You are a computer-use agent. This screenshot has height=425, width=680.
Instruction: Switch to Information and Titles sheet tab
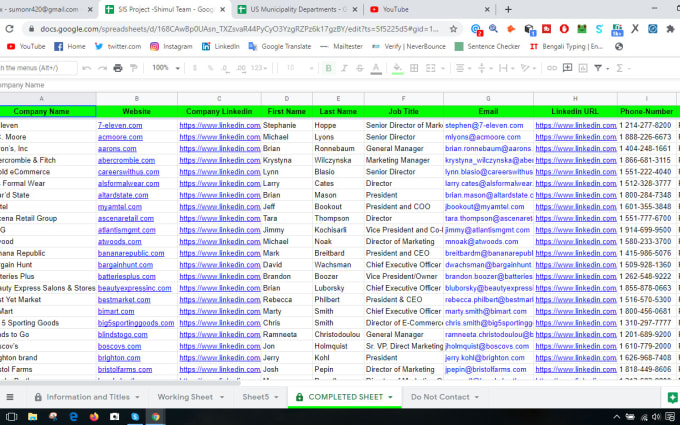point(88,397)
